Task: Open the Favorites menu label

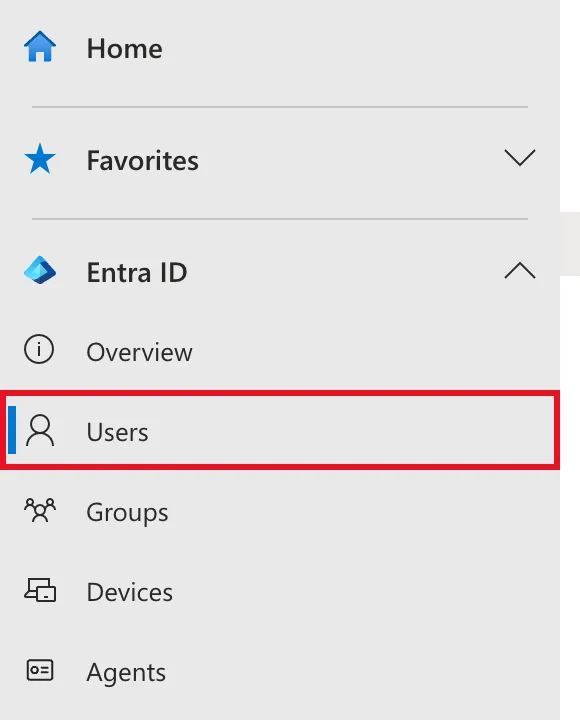Action: [x=143, y=161]
